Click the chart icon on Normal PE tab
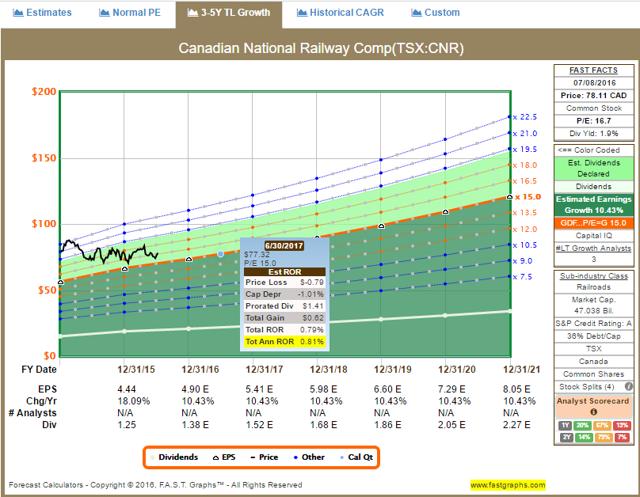The height and width of the screenshot is (497, 640). pos(104,13)
